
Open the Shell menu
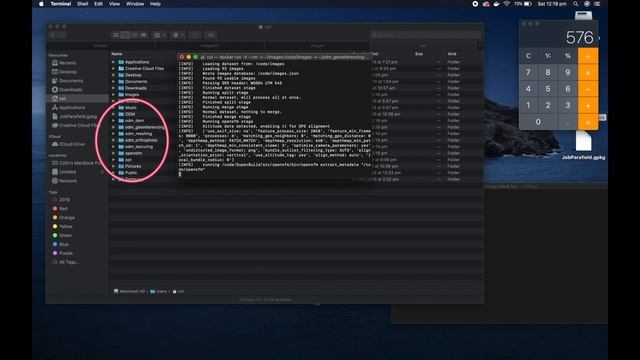[x=82, y=4]
